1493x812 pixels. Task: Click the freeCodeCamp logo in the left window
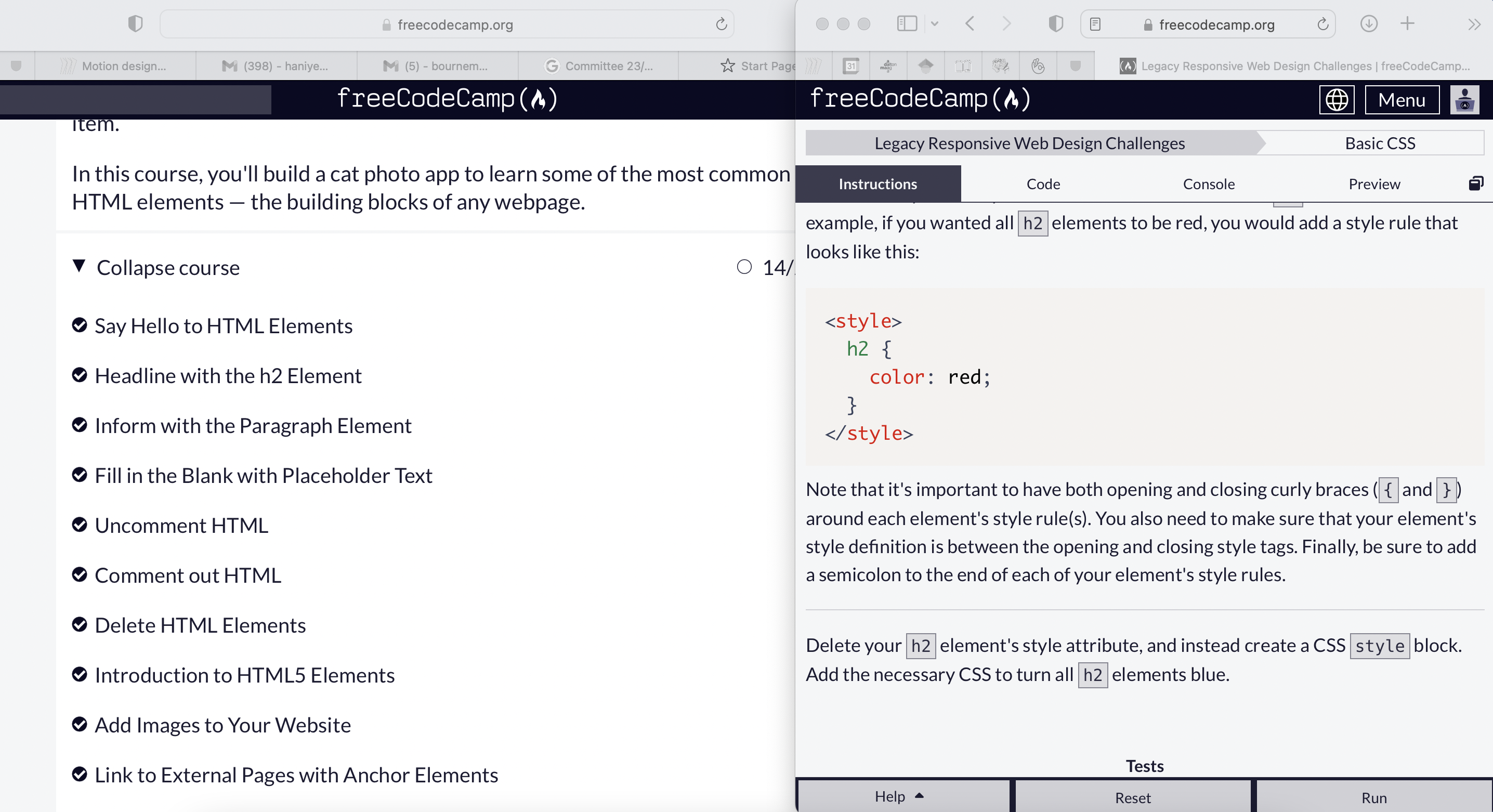pyautogui.click(x=447, y=99)
